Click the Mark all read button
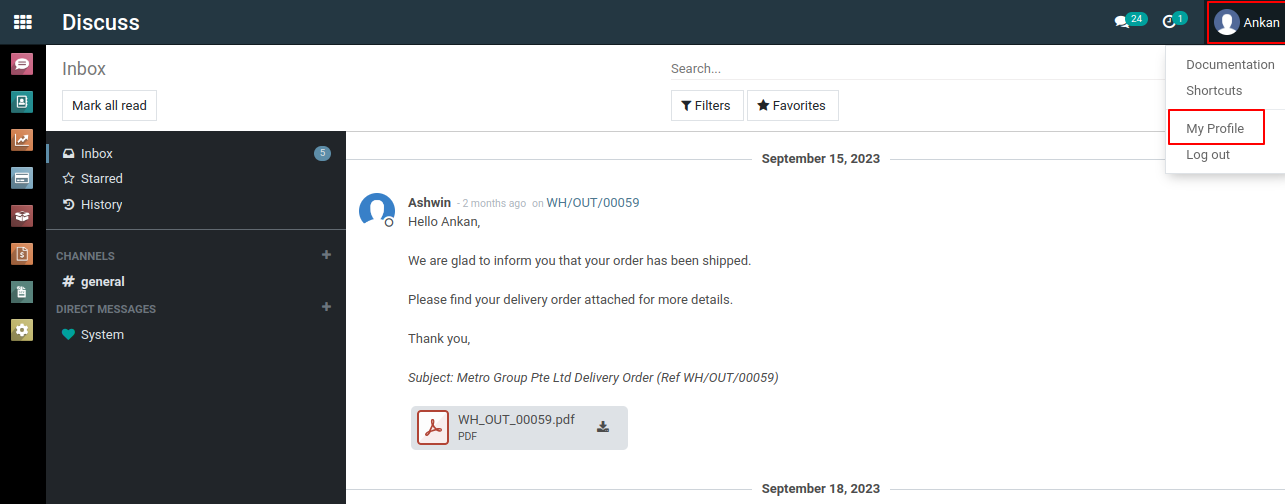 click(x=109, y=105)
